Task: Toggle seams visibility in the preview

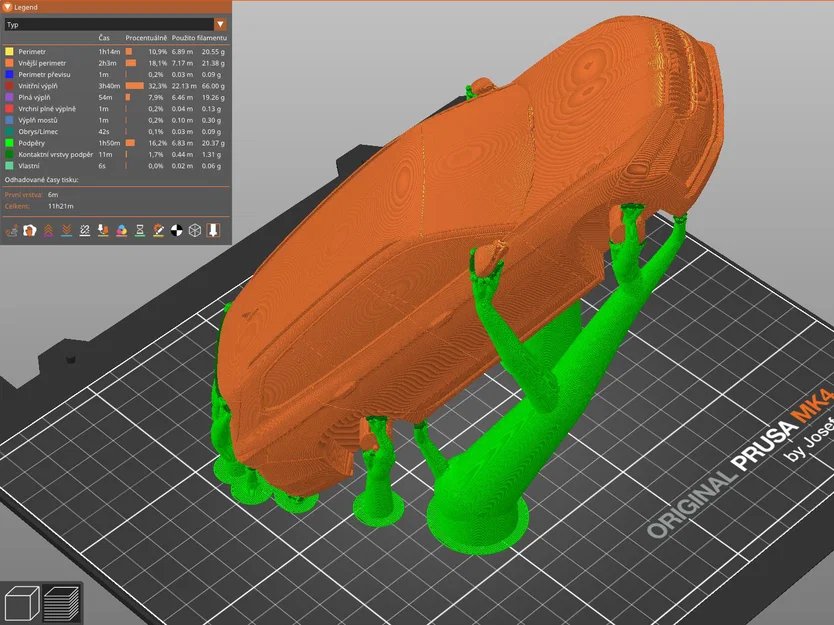Action: click(85, 232)
